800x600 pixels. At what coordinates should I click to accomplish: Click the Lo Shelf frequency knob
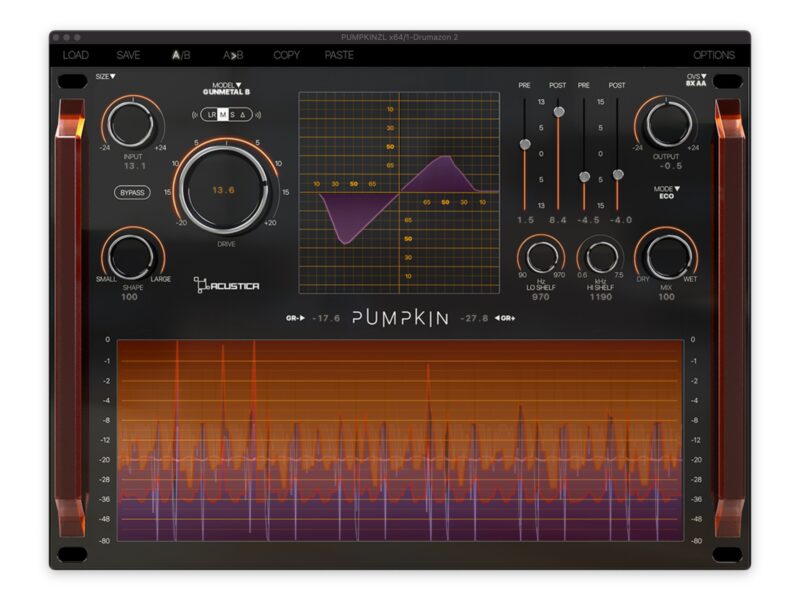(x=540, y=257)
